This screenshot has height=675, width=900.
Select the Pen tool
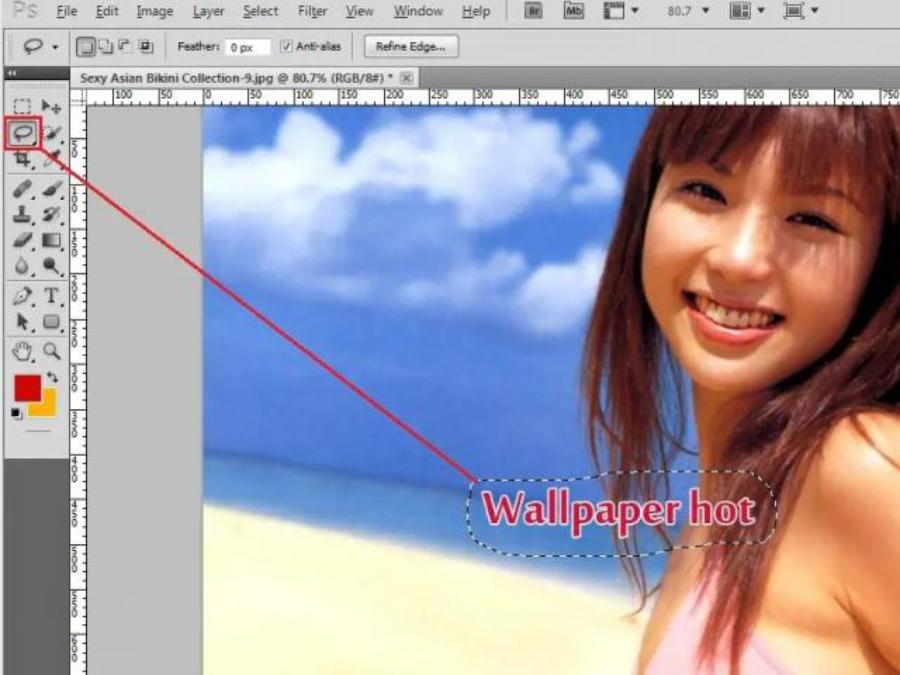[x=24, y=296]
